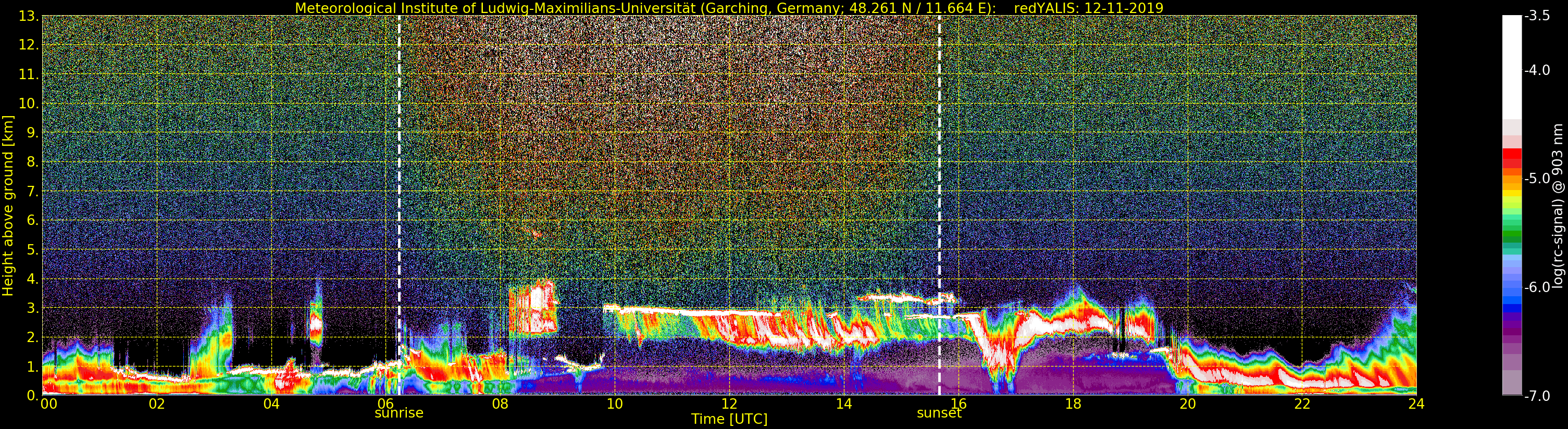Click the '1.' height tick label
The width and height of the screenshot is (1568, 429).
[x=32, y=367]
